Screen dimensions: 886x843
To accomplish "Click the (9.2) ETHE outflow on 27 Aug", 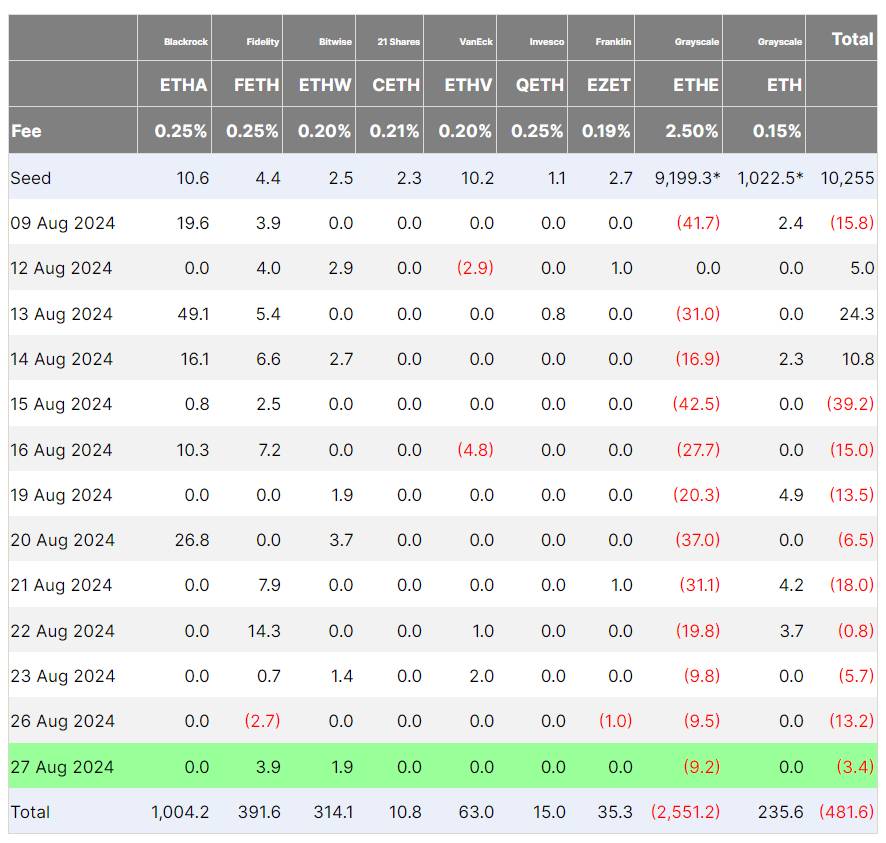I will pos(701,767).
